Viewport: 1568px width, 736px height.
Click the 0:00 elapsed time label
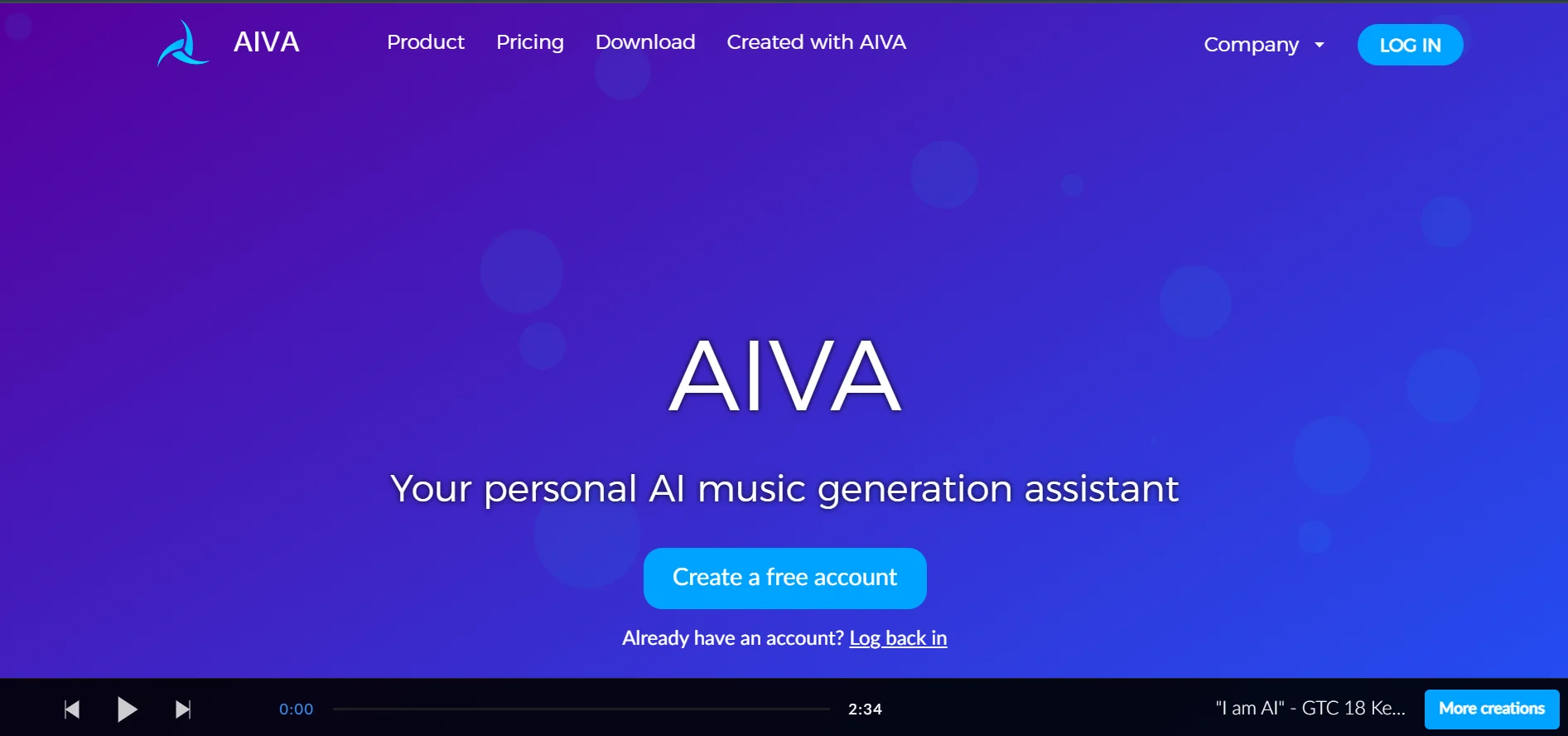[x=296, y=709]
